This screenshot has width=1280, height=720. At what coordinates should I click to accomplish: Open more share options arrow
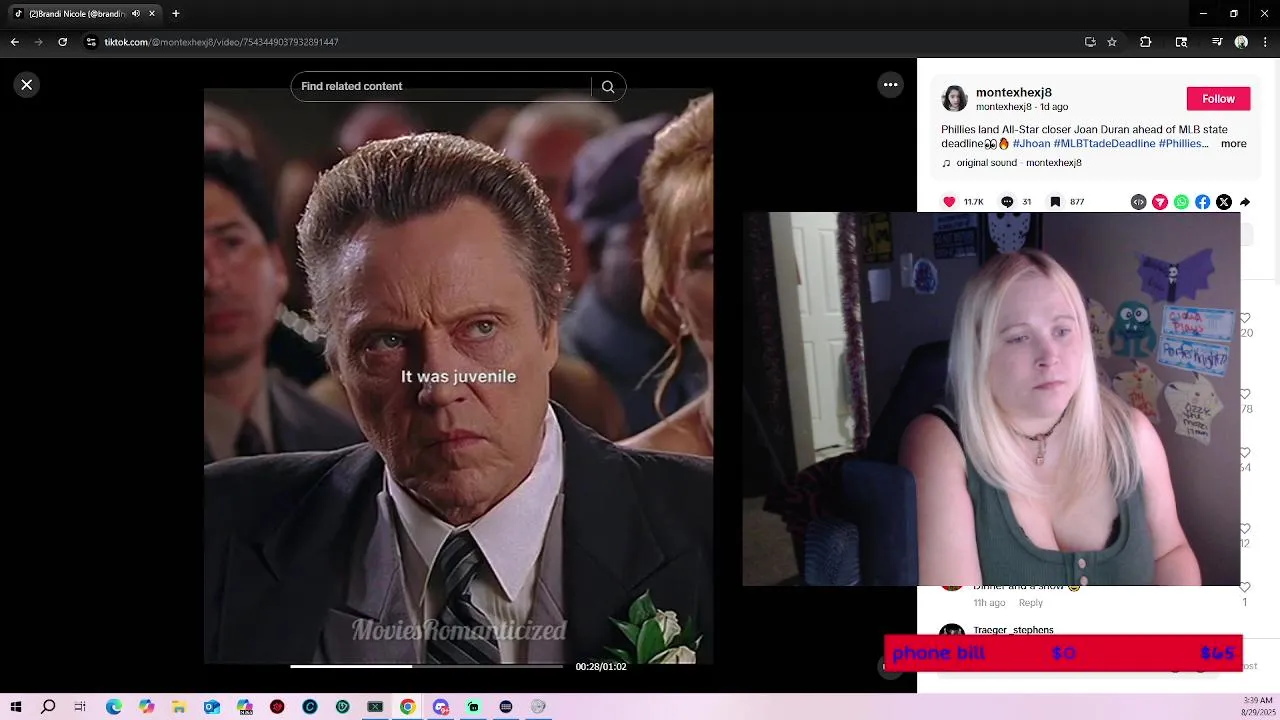click(1245, 202)
